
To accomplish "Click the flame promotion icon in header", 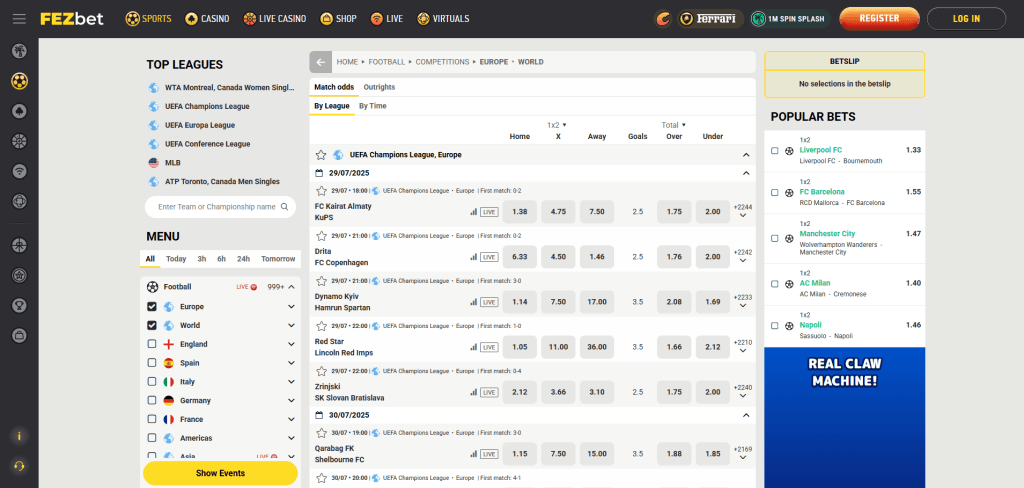I will pos(663,19).
